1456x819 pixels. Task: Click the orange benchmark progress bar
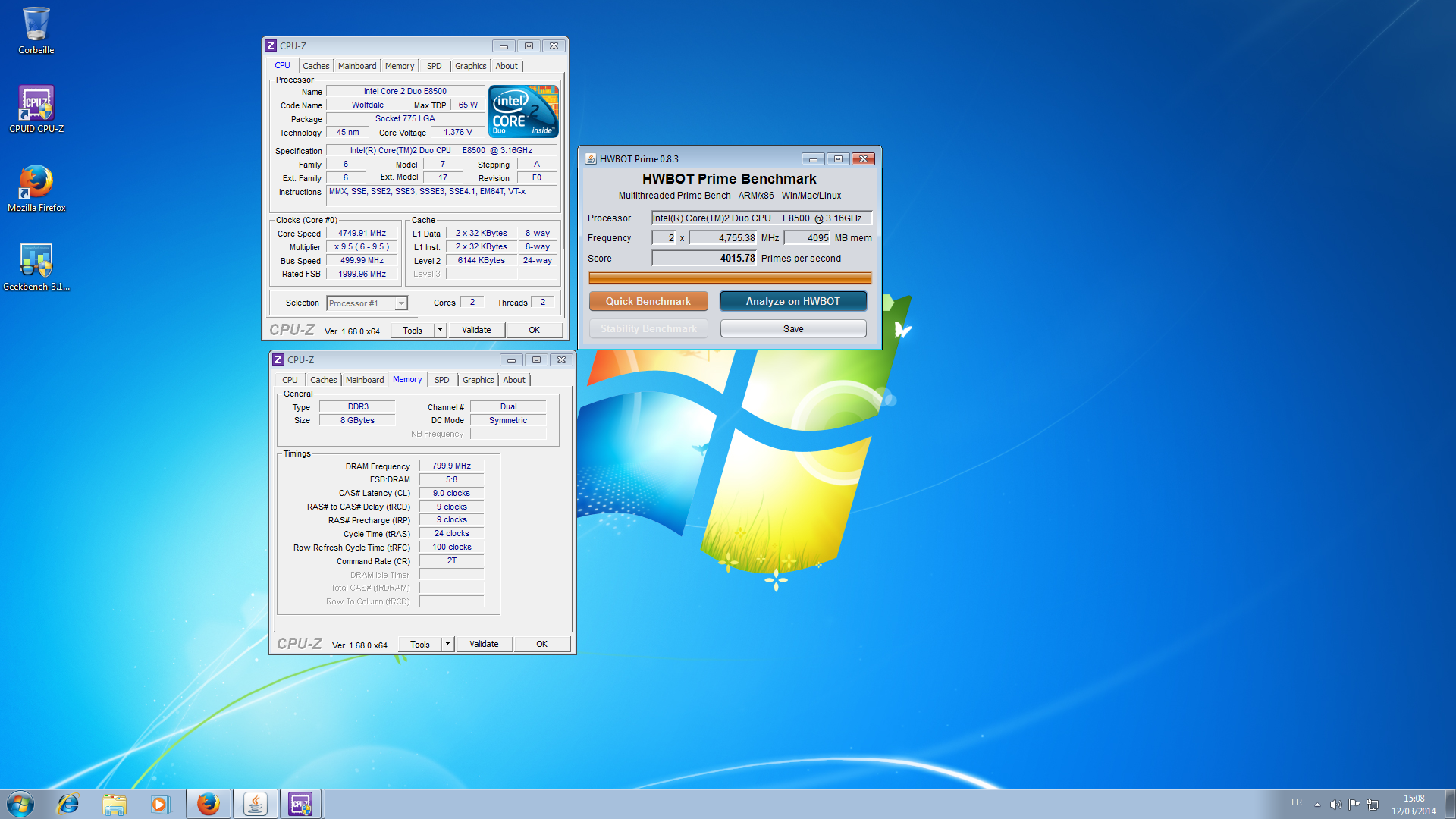(x=730, y=278)
